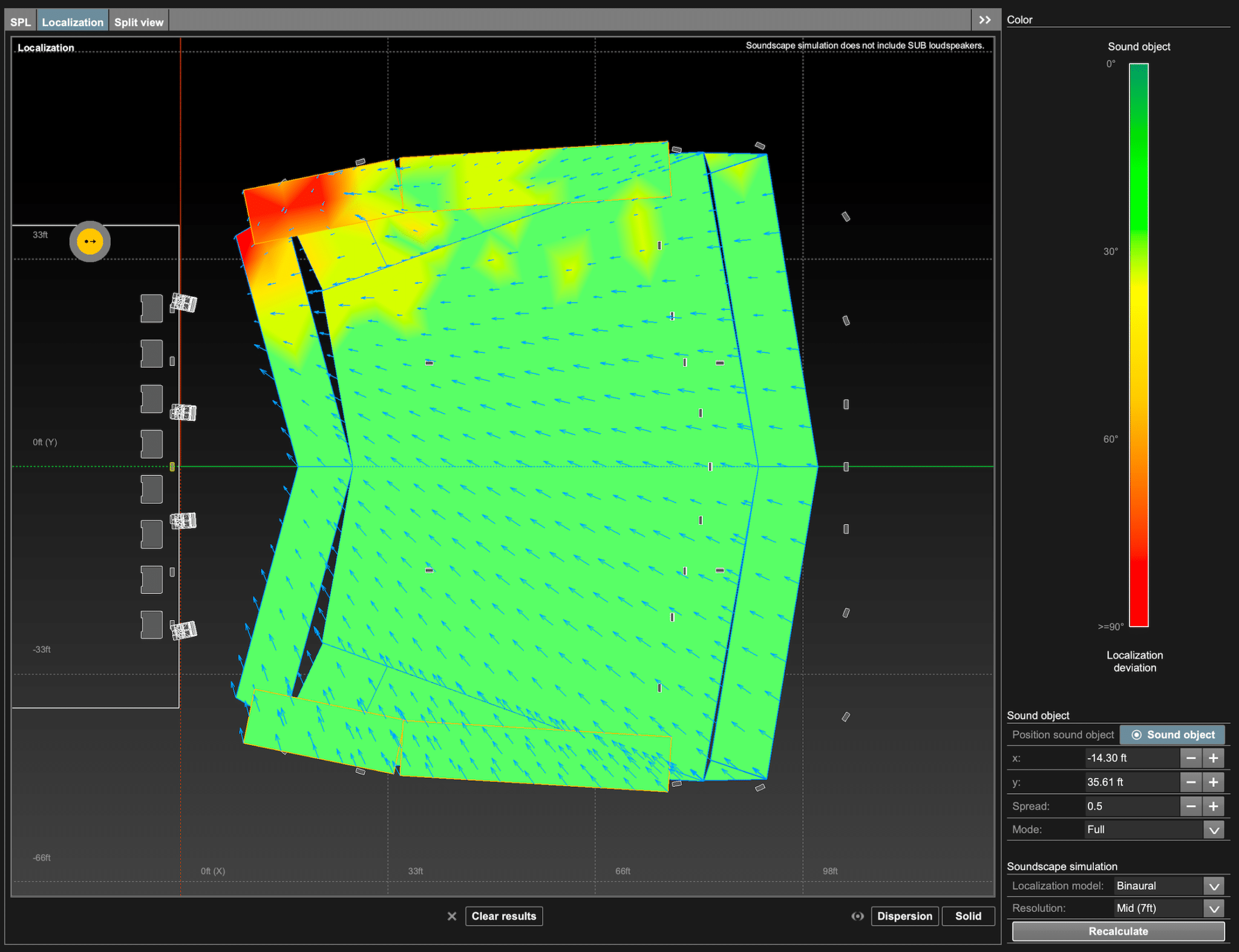The image size is (1239, 952).
Task: Toggle the Solid rendering mode
Action: click(969, 916)
